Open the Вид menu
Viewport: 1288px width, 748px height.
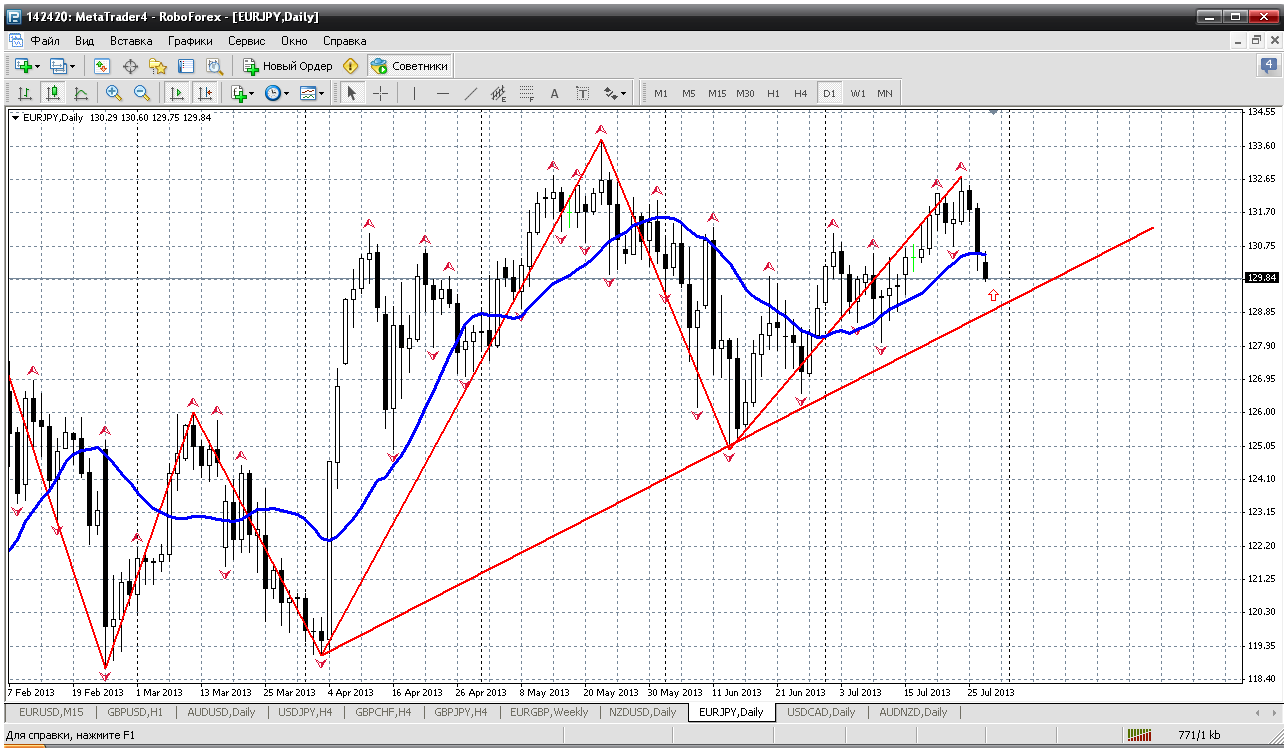pos(85,41)
